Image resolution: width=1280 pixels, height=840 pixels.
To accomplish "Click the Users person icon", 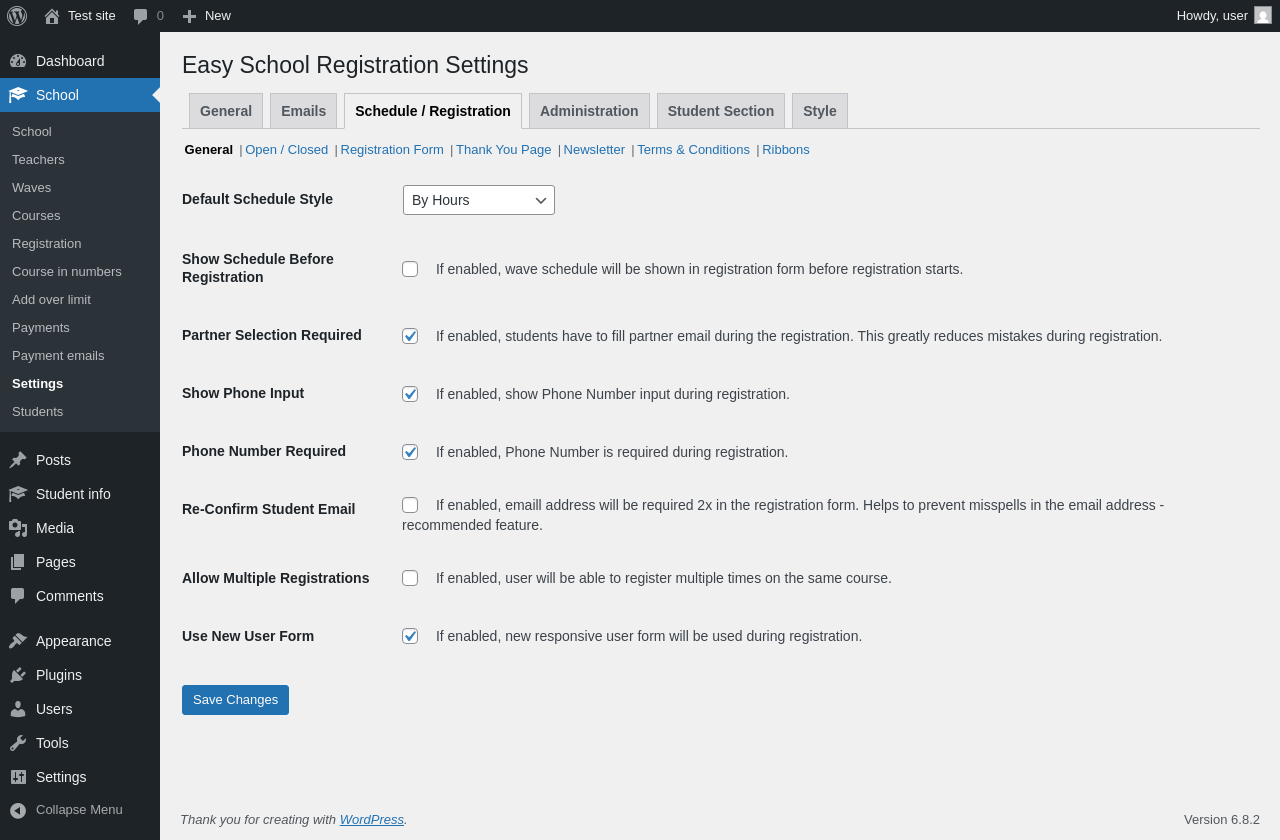I will pos(18,709).
